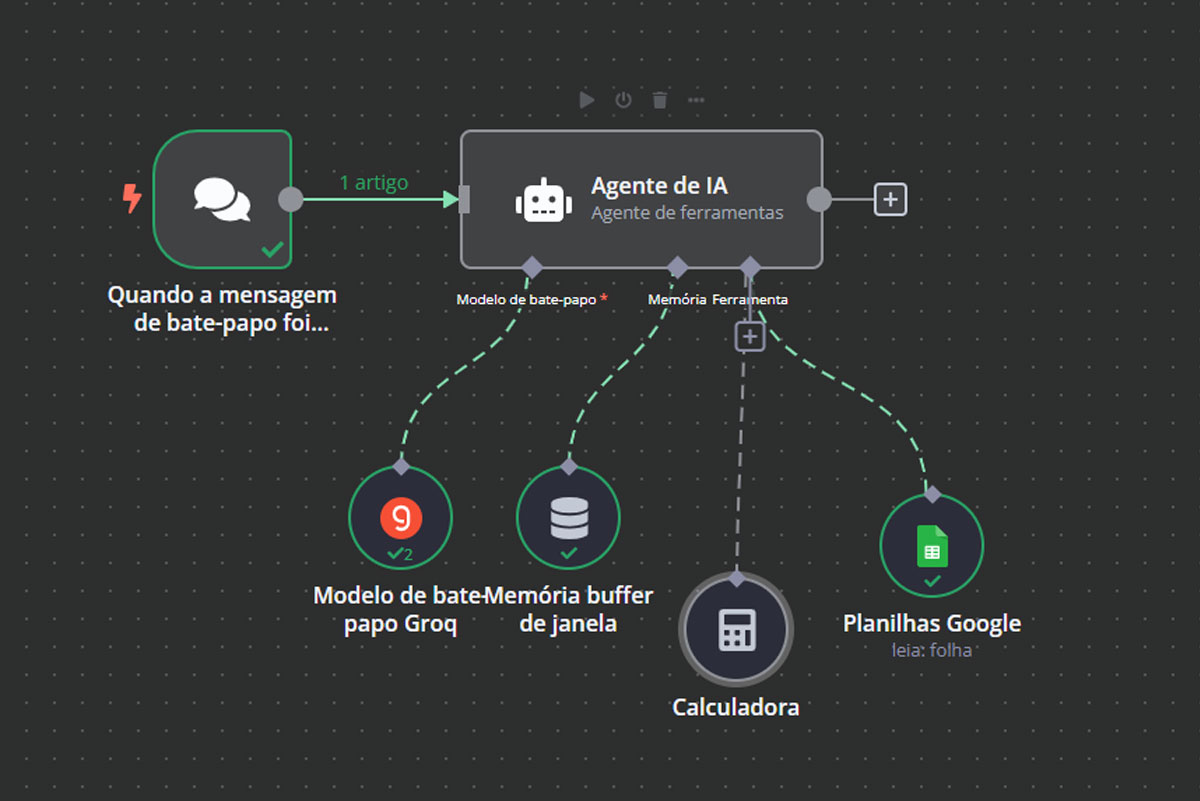1200x801 pixels.
Task: Click the chat trigger node icon
Action: pyautogui.click(x=222, y=199)
